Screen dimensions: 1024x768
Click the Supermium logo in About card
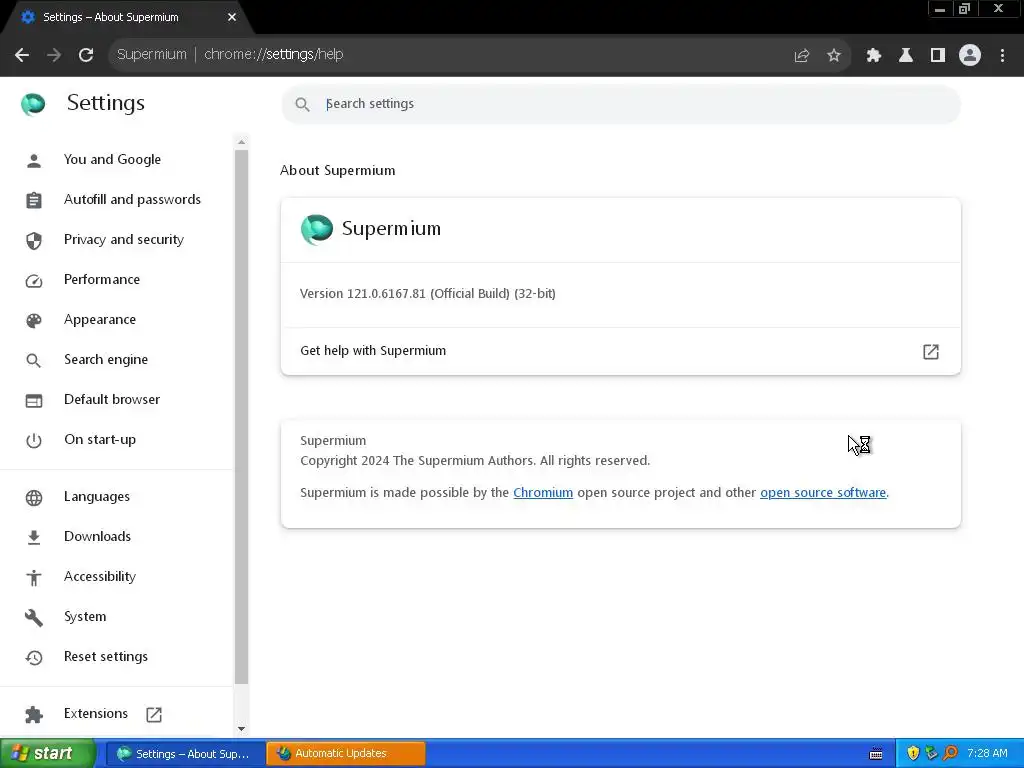pos(317,229)
